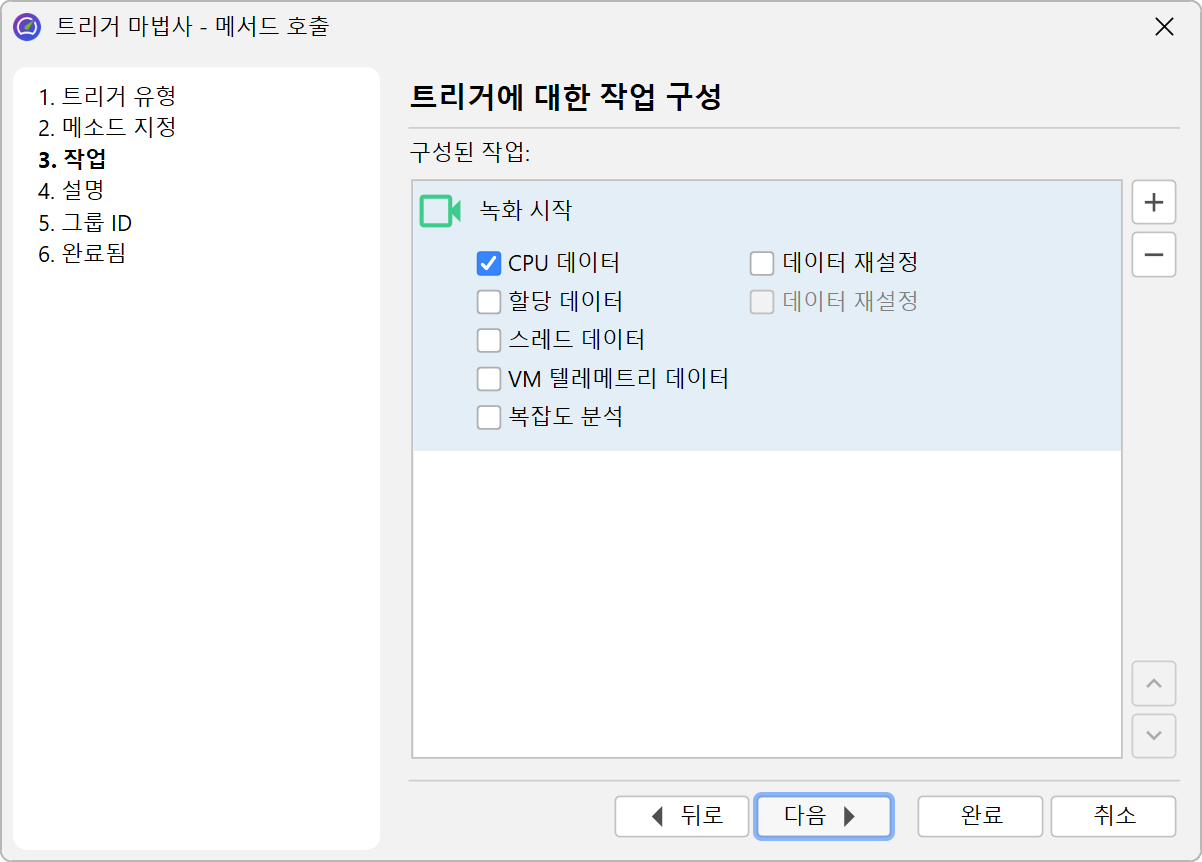Check the 스레드 데이터 option
The width and height of the screenshot is (1202, 862).
click(489, 340)
